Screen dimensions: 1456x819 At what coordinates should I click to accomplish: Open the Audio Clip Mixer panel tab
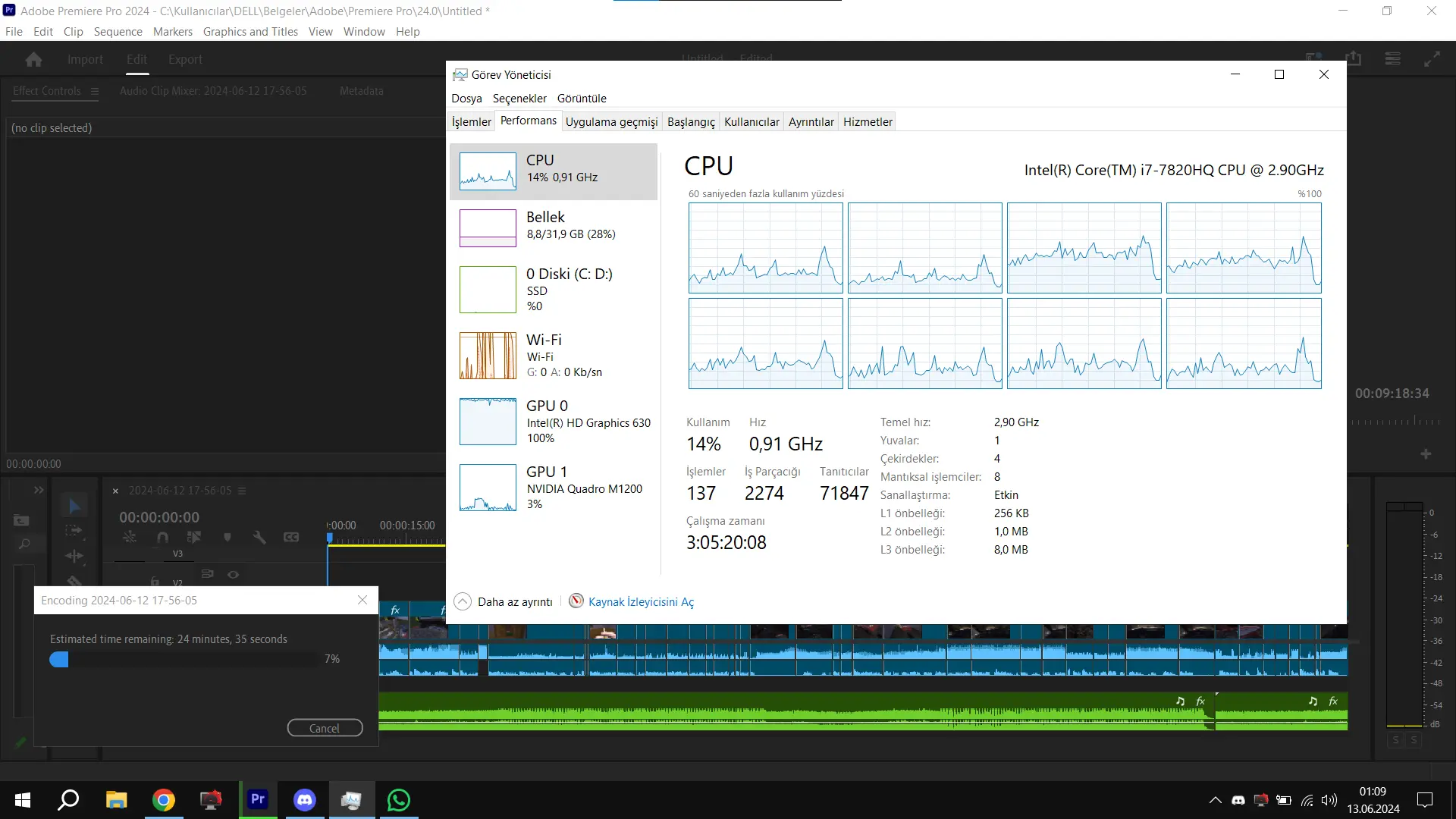213,91
